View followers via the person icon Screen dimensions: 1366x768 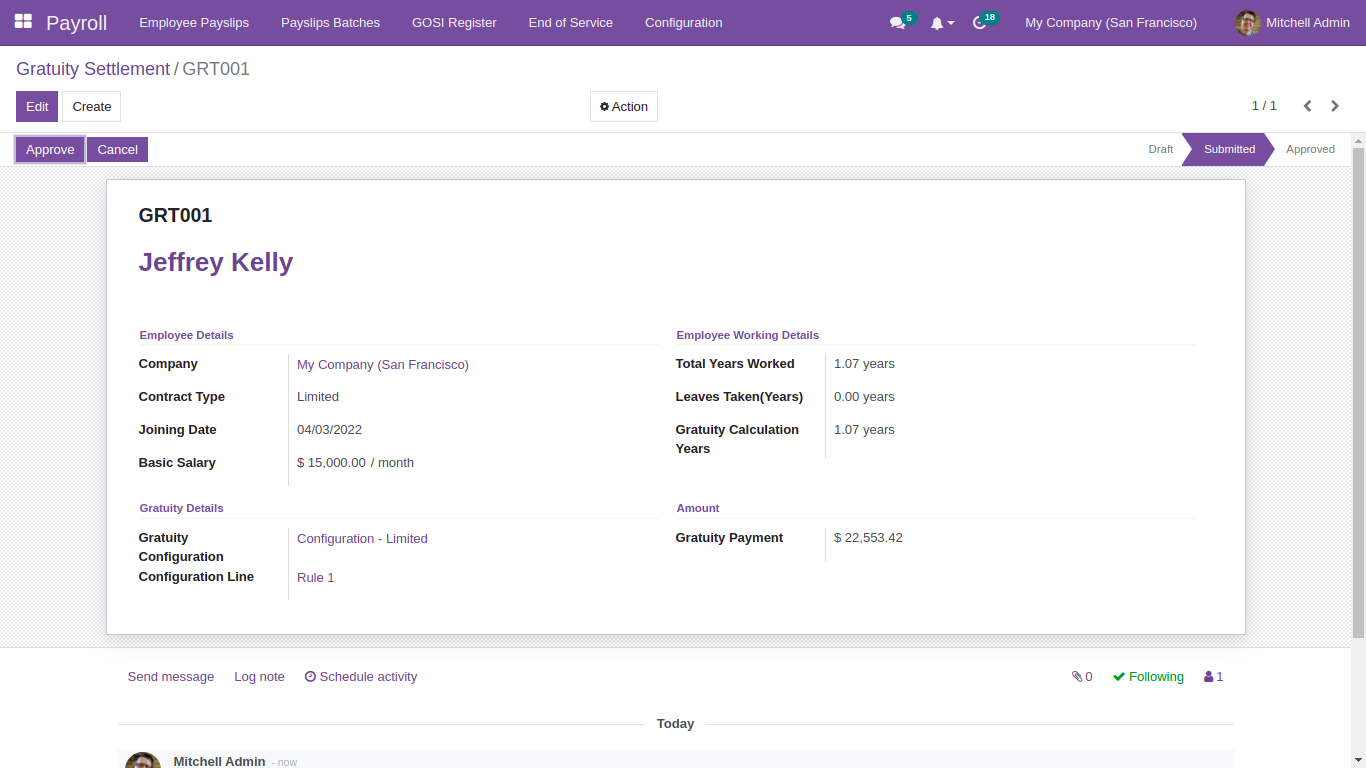[x=1208, y=677]
